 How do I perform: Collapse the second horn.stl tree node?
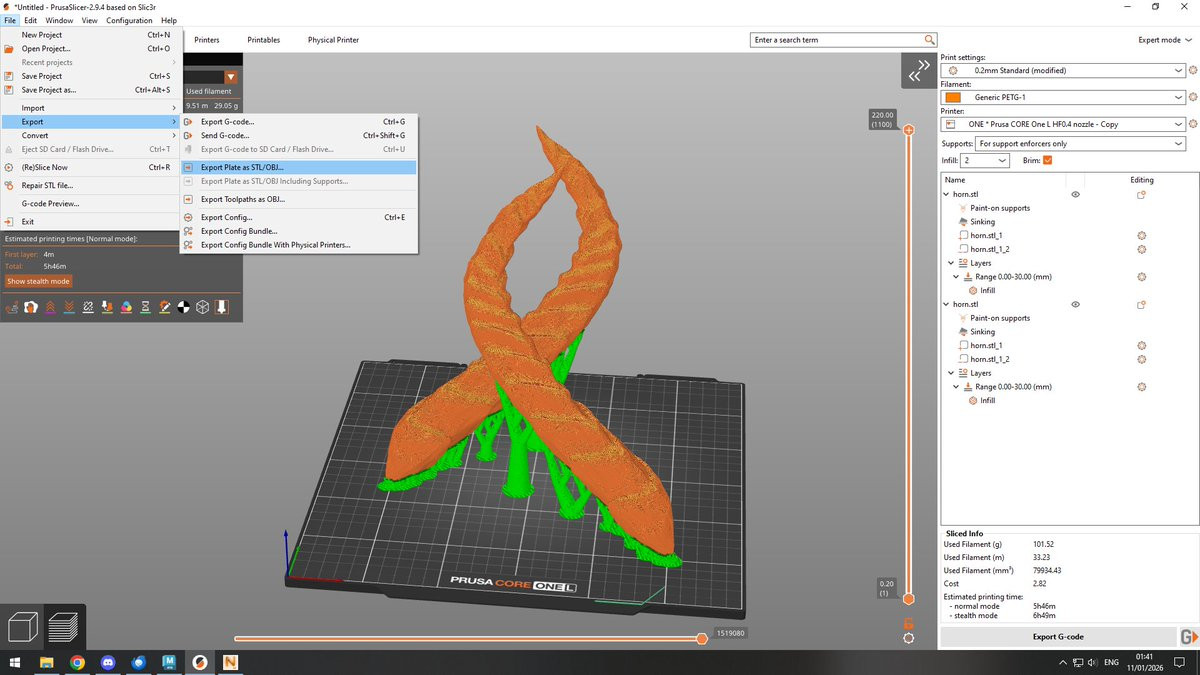click(947, 304)
